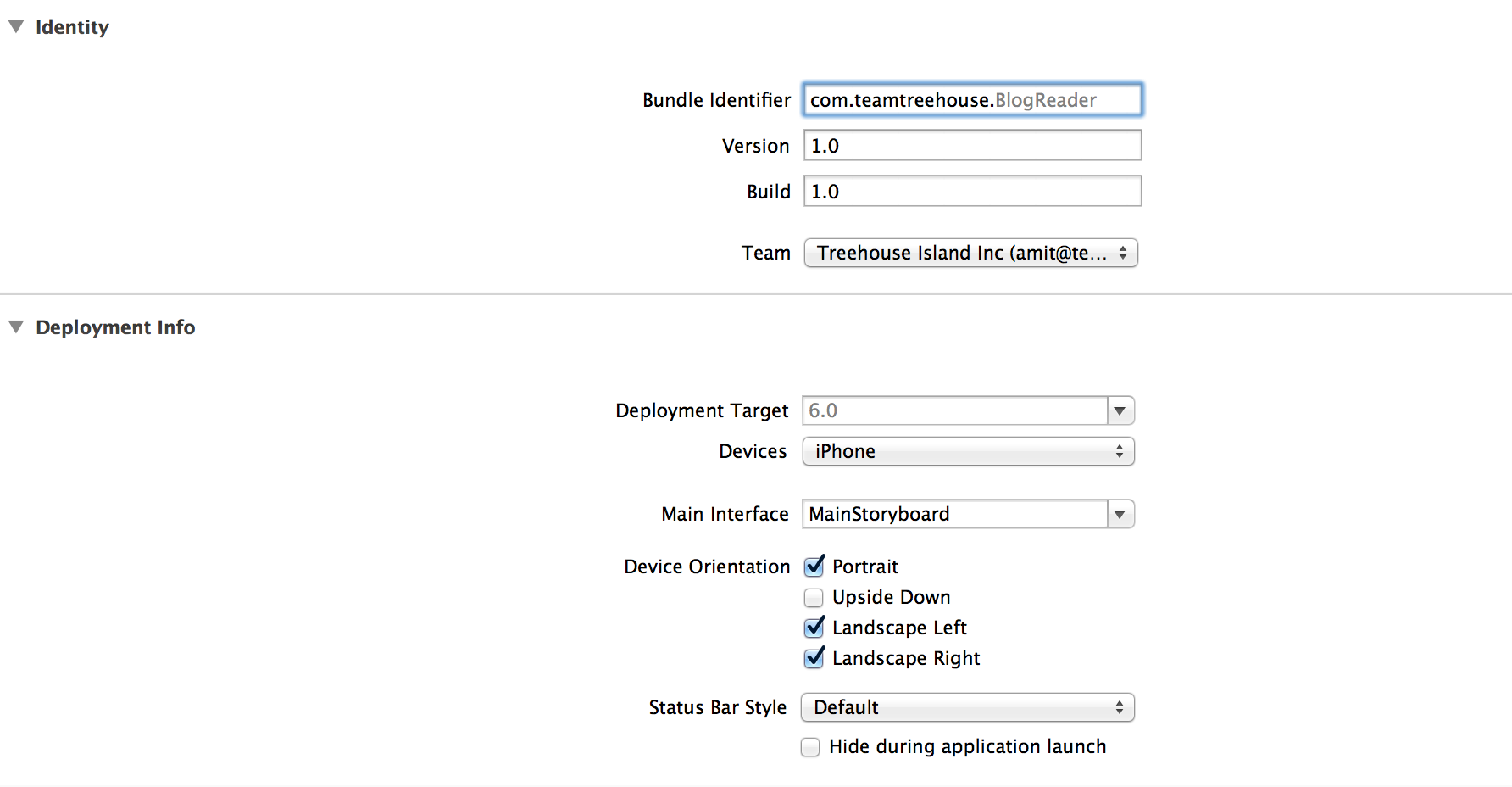This screenshot has width=1512, height=787.
Task: Click the Identity section header title
Action: click(x=72, y=27)
